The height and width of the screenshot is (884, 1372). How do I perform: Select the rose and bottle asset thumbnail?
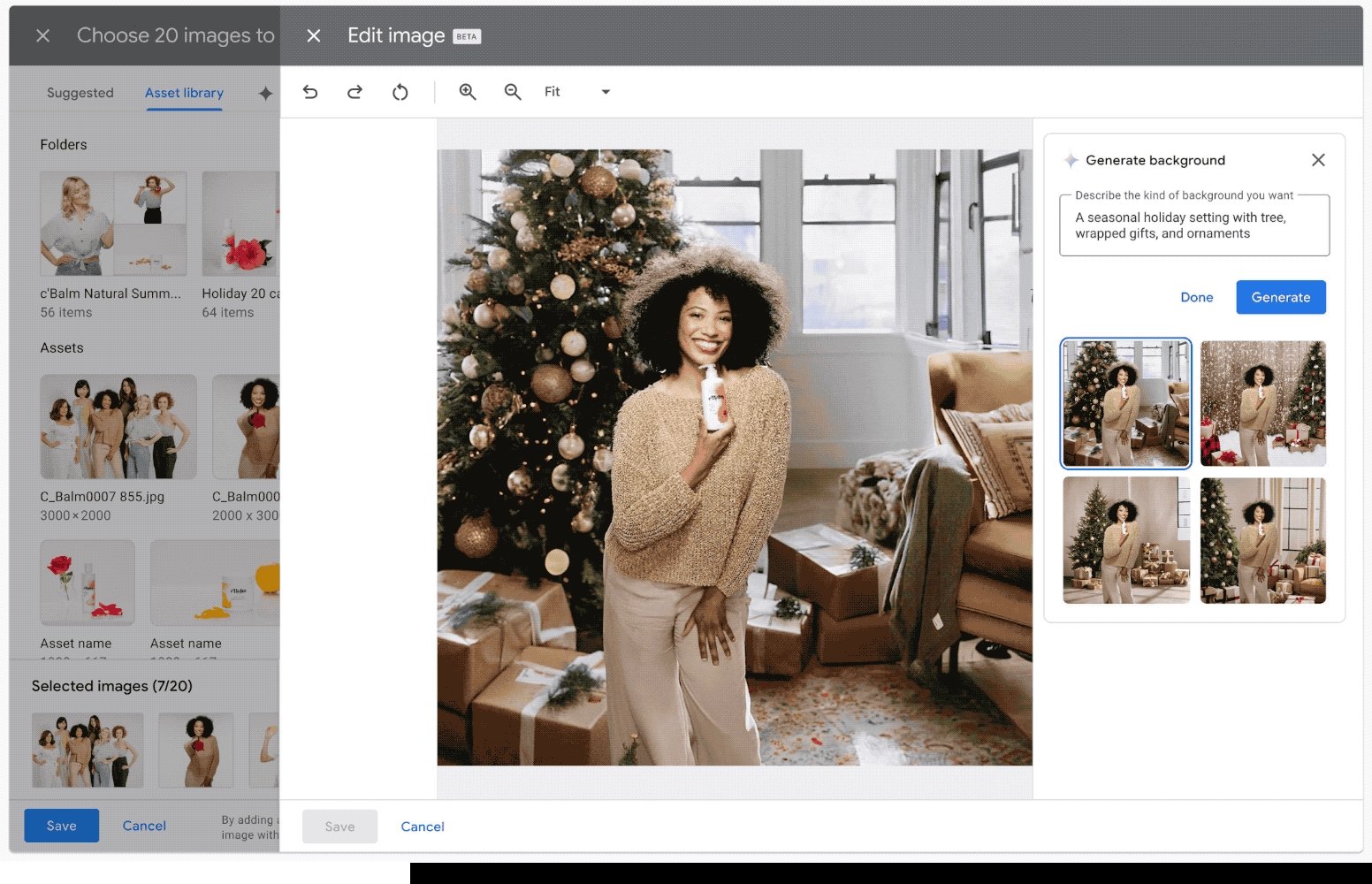[x=88, y=583]
